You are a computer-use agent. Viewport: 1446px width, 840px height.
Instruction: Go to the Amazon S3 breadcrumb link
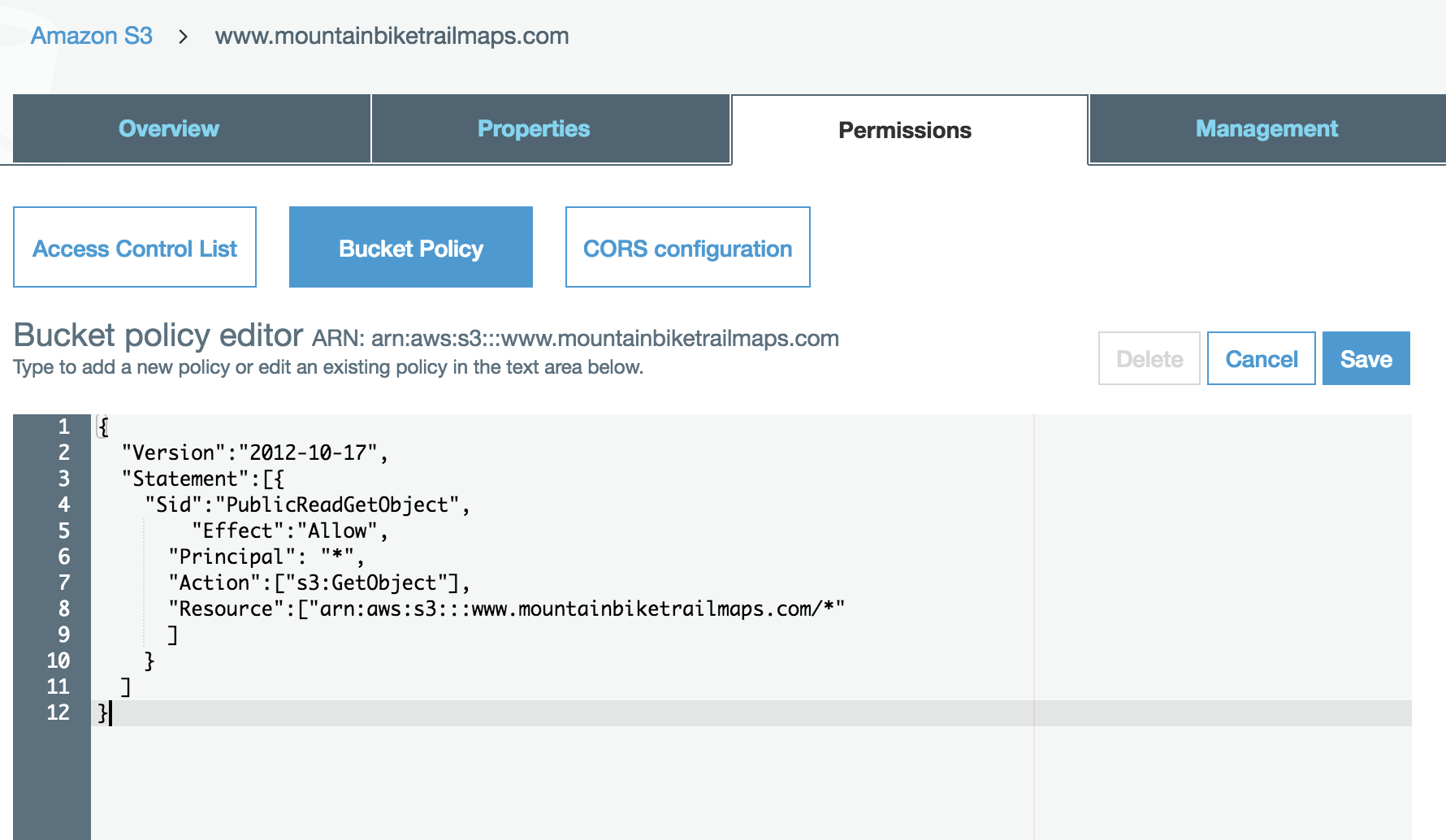91,36
